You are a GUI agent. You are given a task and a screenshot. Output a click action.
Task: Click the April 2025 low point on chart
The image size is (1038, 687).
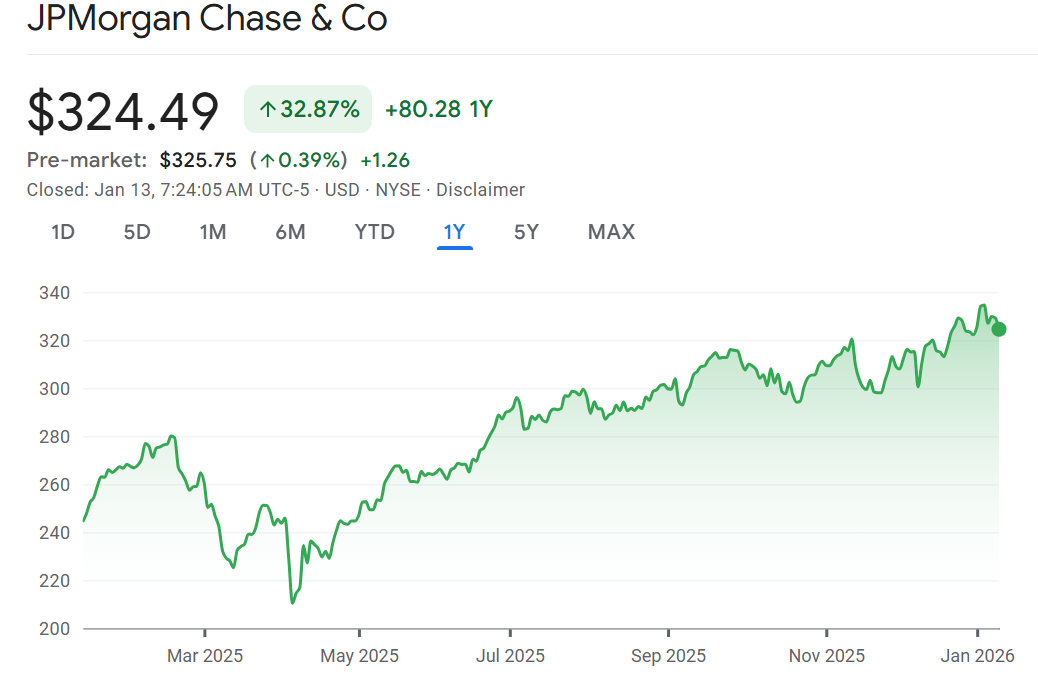click(x=292, y=602)
